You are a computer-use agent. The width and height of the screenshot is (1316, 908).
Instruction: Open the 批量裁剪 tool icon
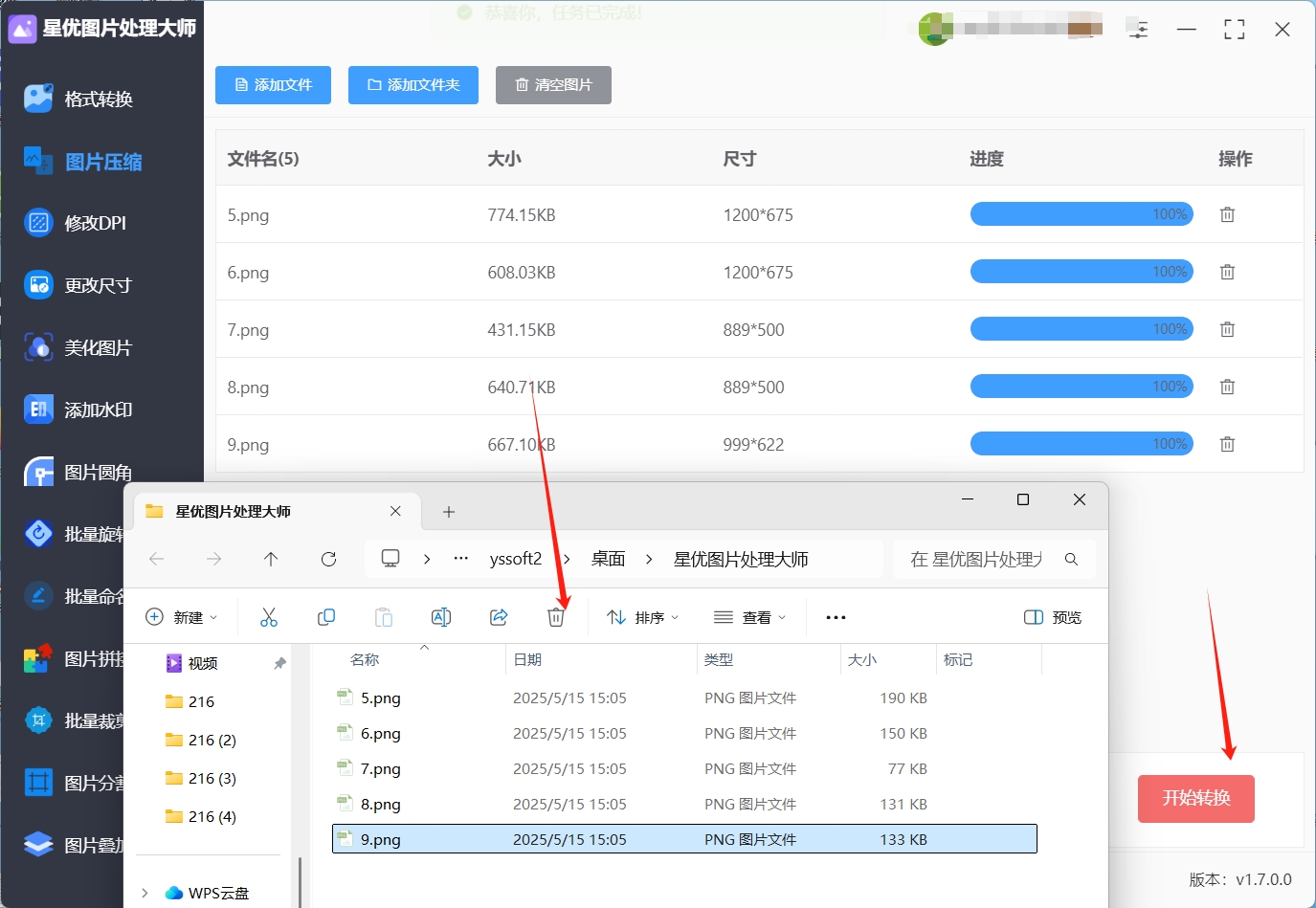click(x=38, y=720)
